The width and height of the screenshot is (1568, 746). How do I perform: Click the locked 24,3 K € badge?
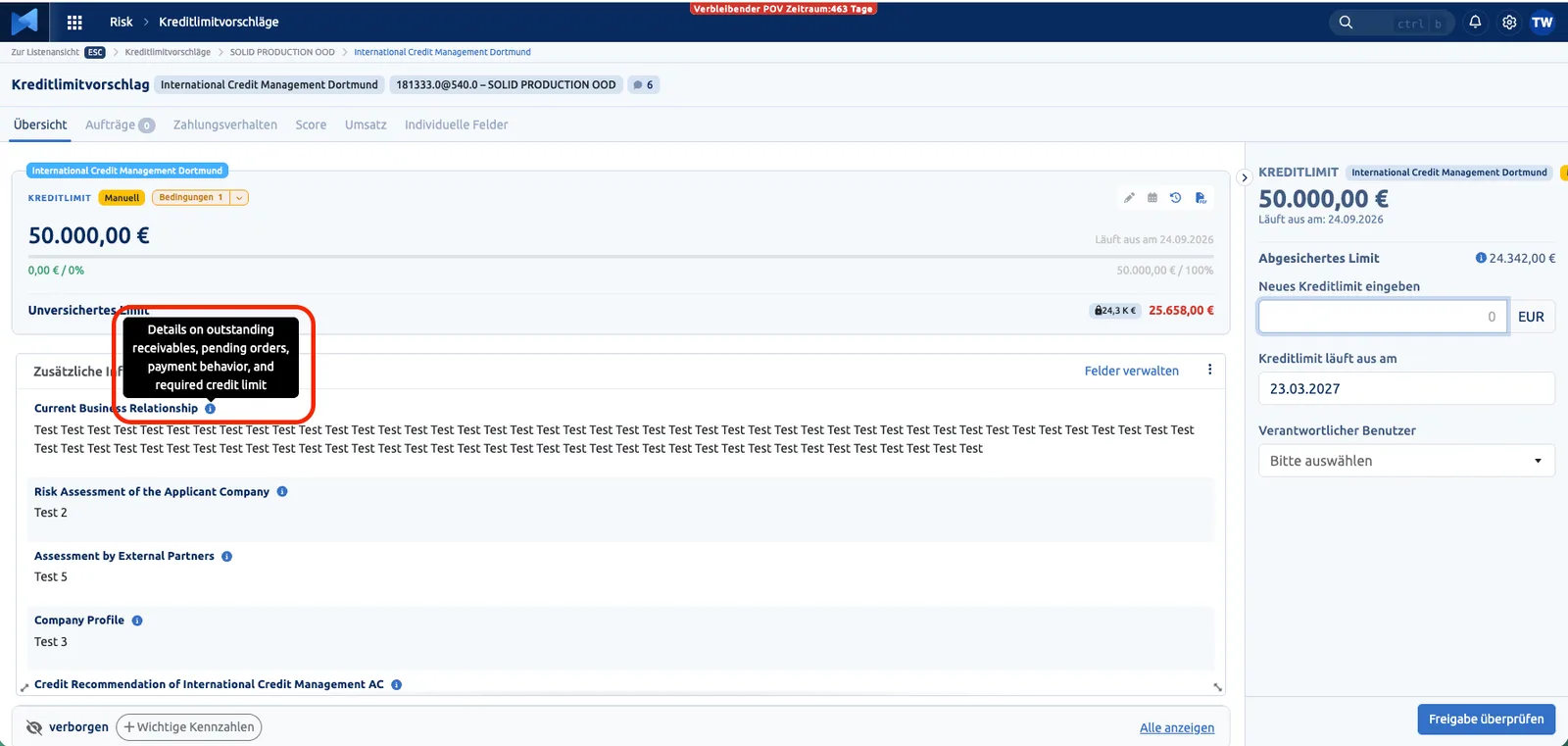(x=1115, y=311)
